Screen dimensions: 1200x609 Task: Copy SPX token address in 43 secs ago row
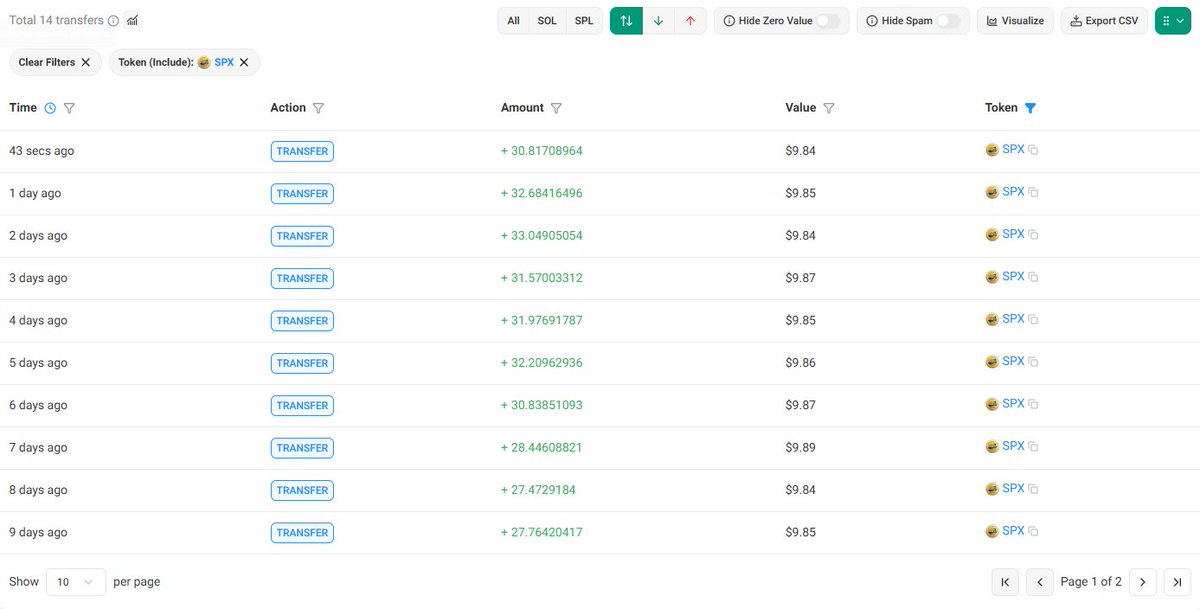pyautogui.click(x=1034, y=150)
